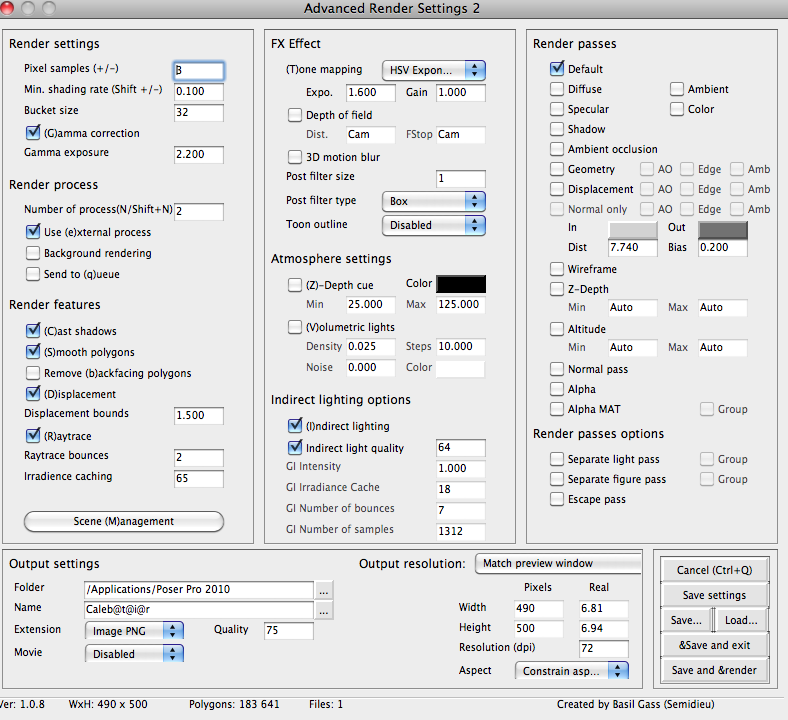Click the Out dark gray color swatch
The width and height of the screenshot is (788, 720).
tap(722, 229)
